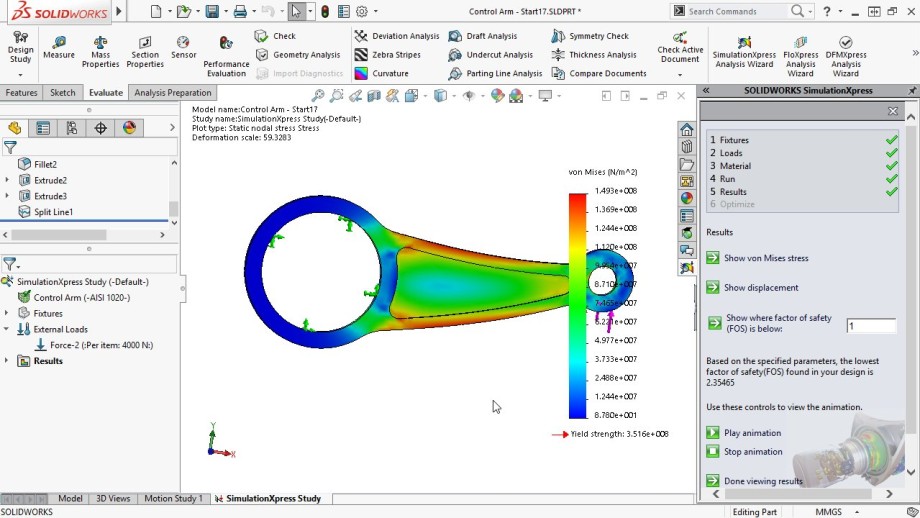Collapse the External Loads tree node
Viewport: 920px width, 518px height.
pyautogui.click(x=8, y=329)
